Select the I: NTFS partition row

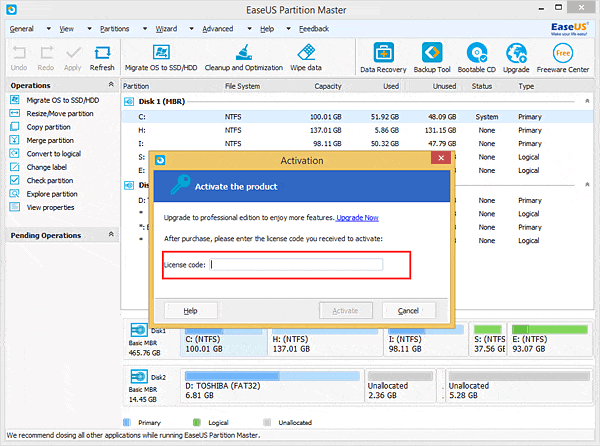357,143
